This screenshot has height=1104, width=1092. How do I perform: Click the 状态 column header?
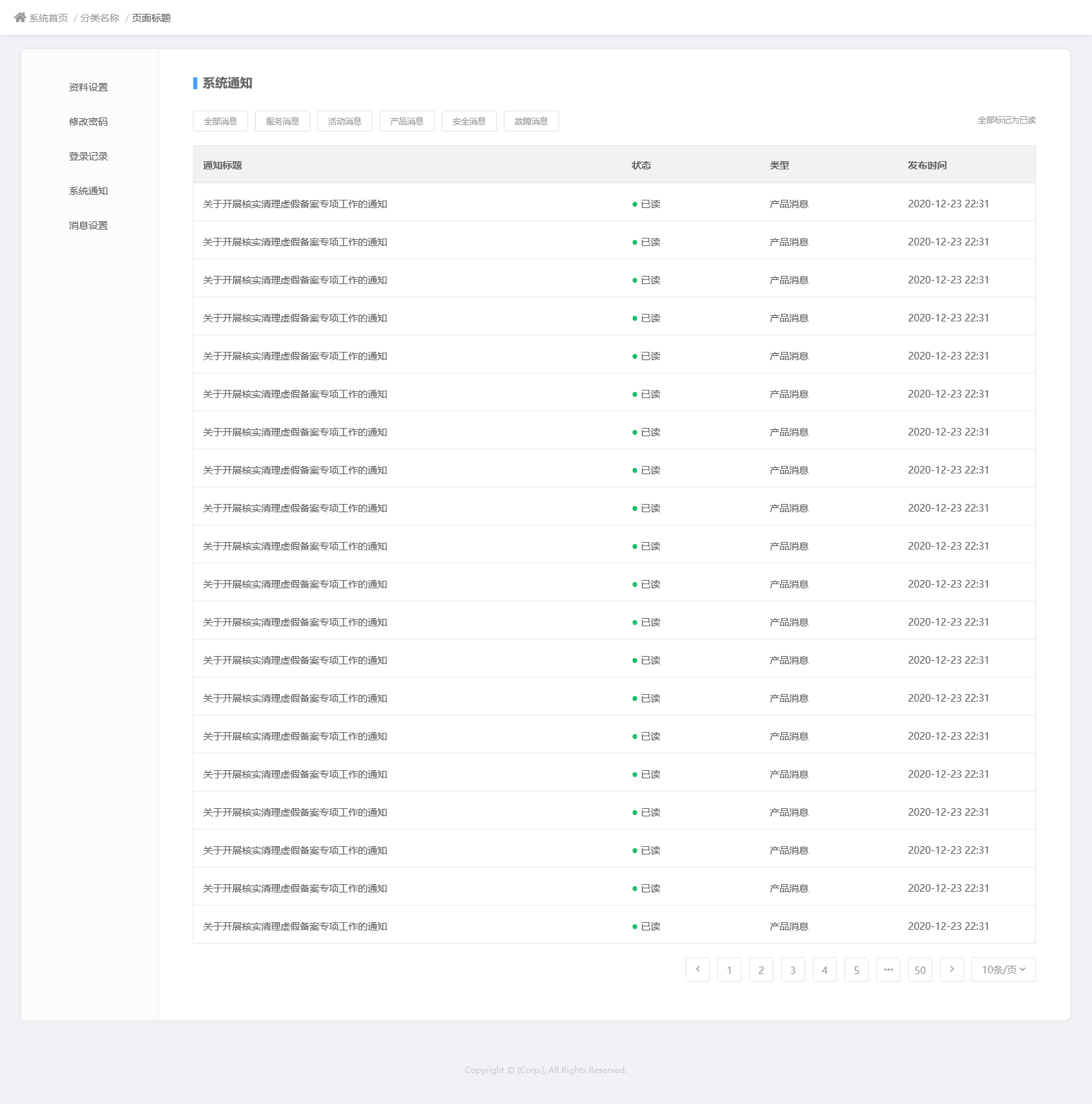click(641, 165)
